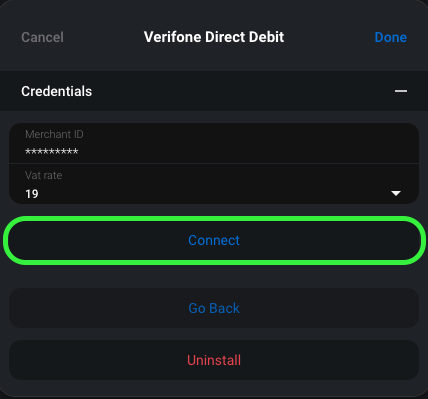Open the Vat rate dropdown arrow
This screenshot has width=428, height=399.
[x=396, y=193]
